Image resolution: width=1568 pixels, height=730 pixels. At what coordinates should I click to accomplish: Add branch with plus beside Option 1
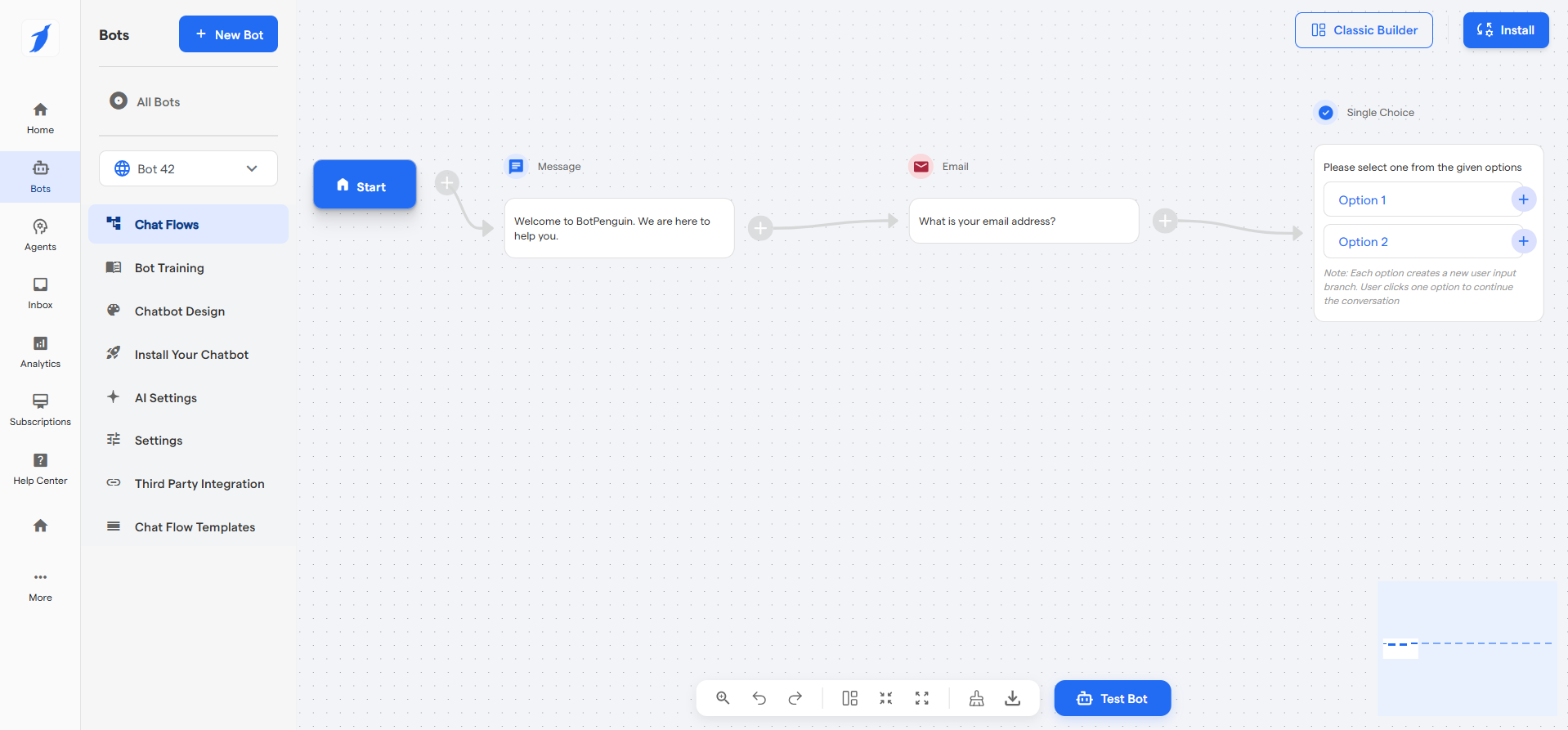tap(1523, 199)
